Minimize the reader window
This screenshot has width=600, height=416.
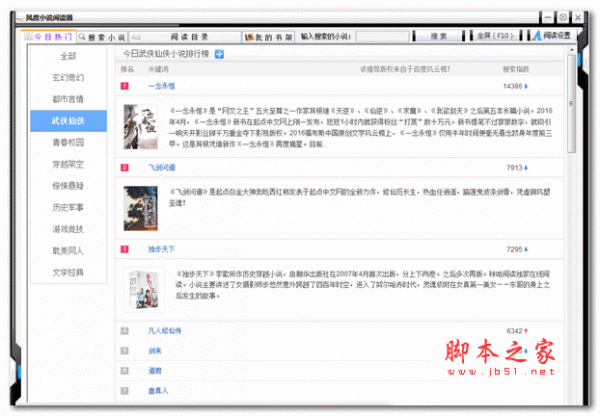(548, 17)
